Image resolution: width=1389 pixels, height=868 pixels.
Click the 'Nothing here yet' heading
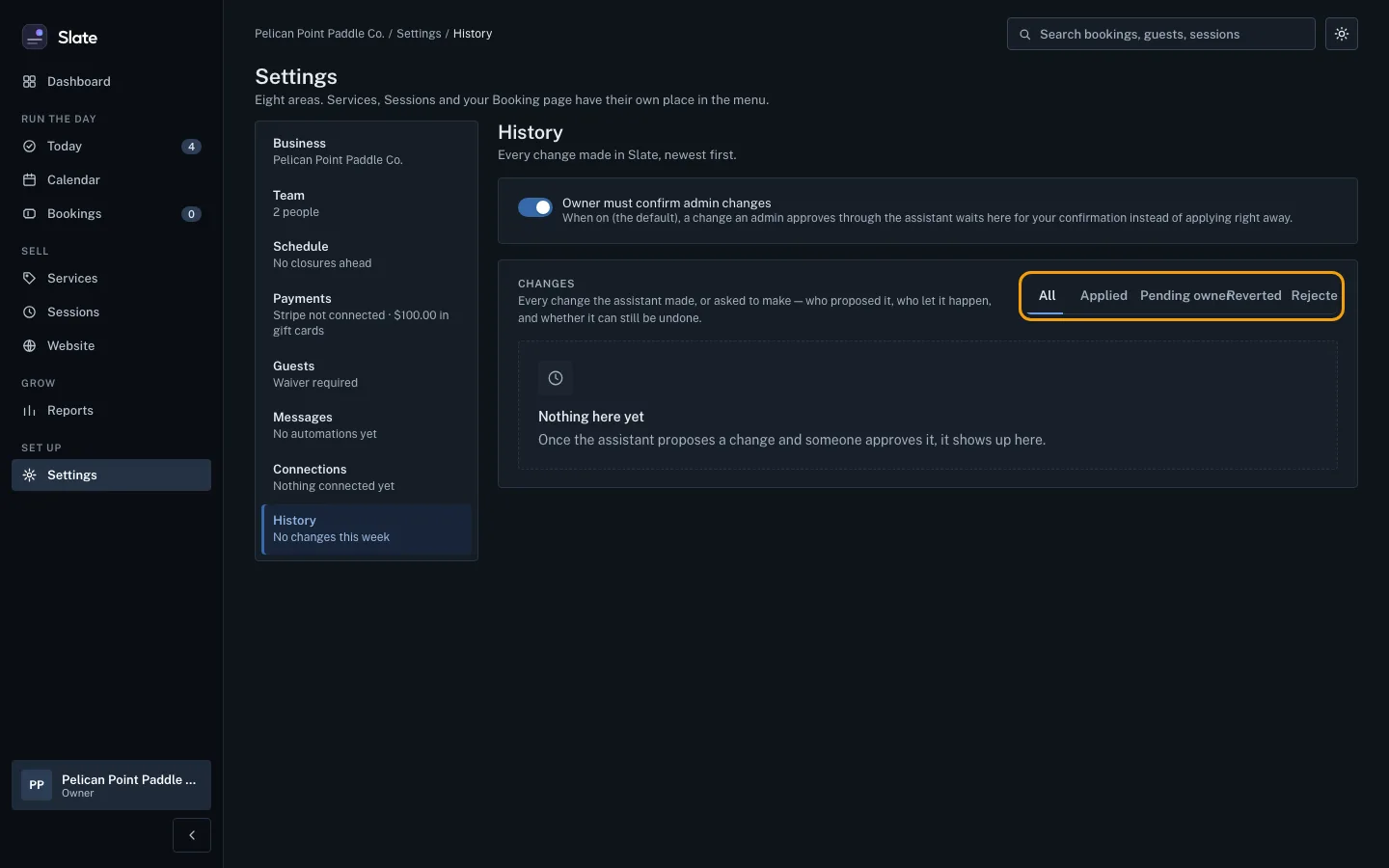pos(591,417)
